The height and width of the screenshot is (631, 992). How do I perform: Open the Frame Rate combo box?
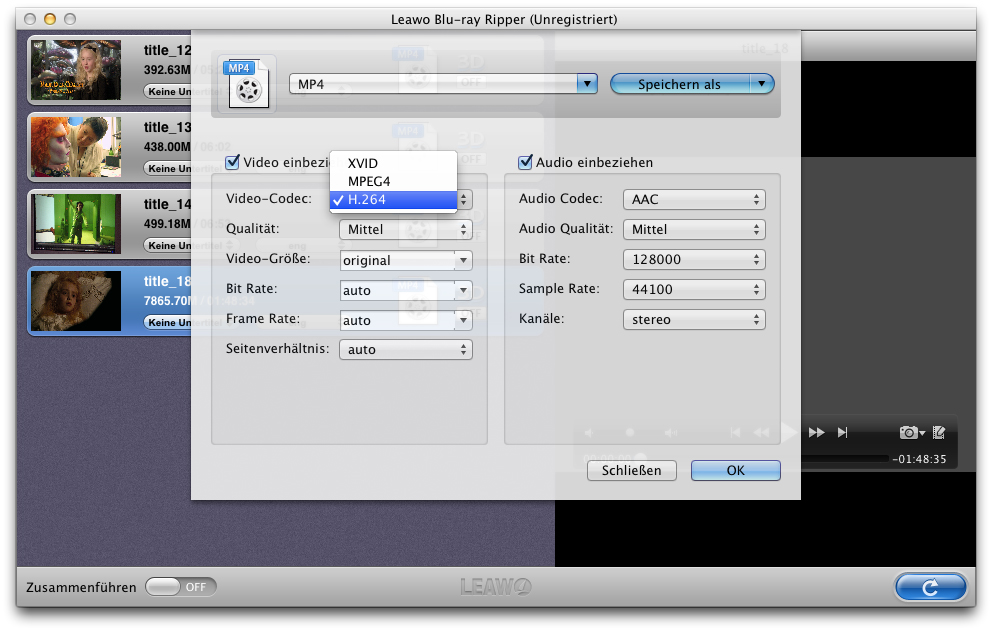click(x=406, y=320)
